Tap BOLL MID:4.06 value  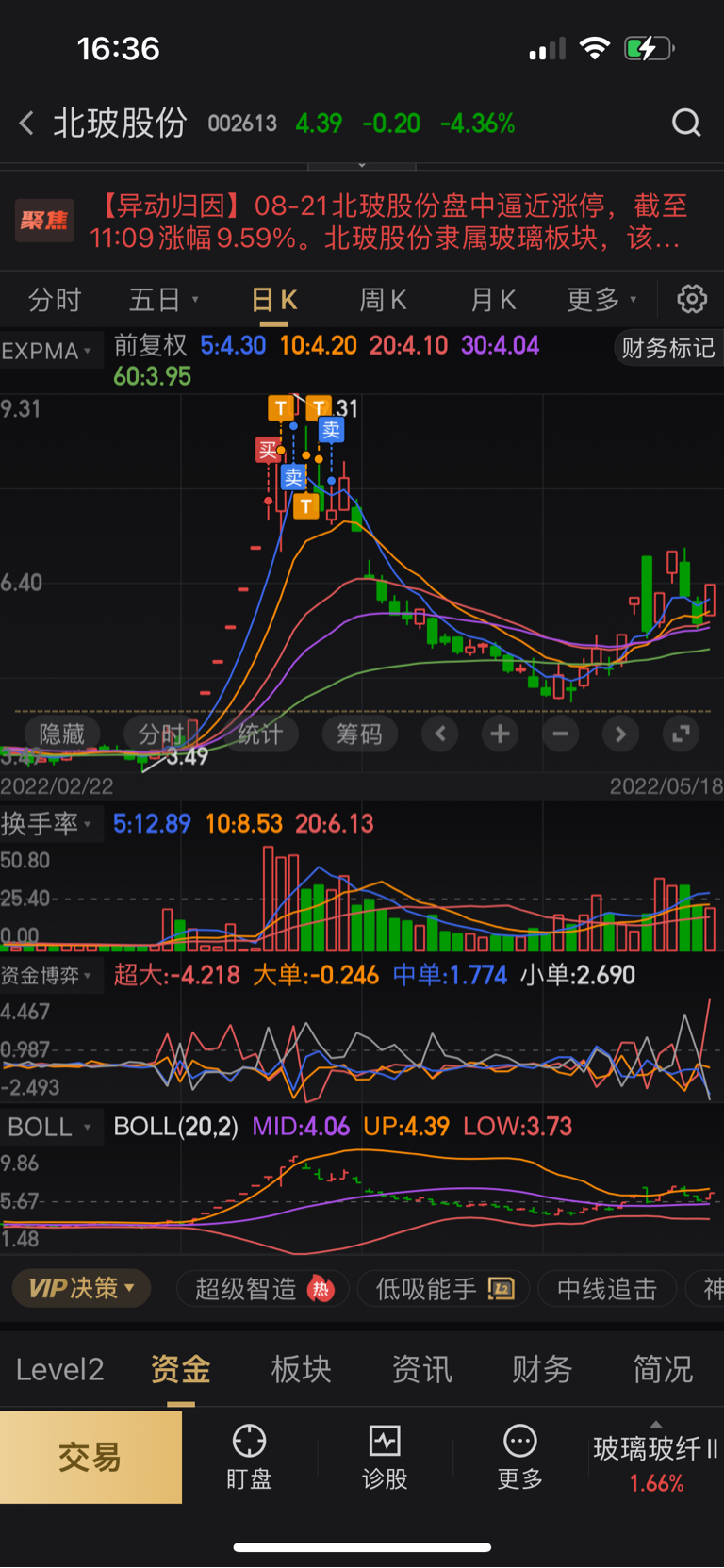[x=301, y=1127]
